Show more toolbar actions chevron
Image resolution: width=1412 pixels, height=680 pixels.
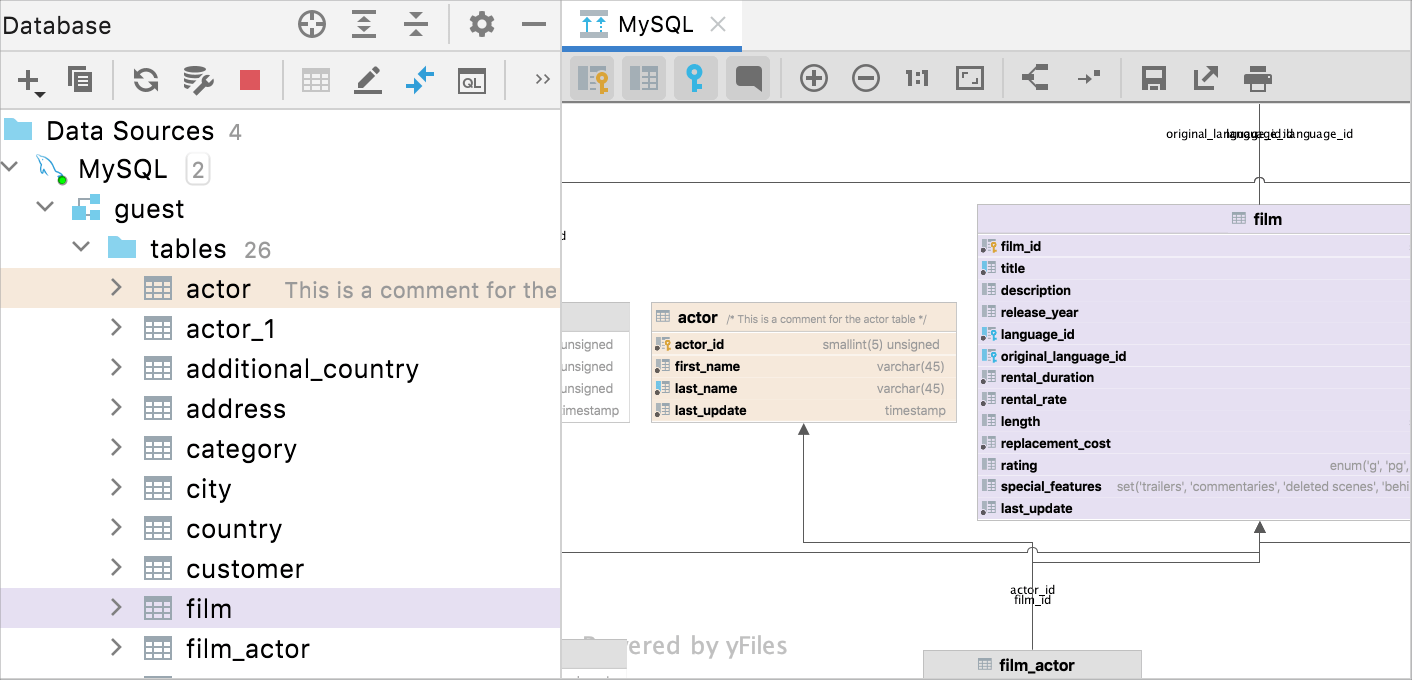tap(543, 79)
